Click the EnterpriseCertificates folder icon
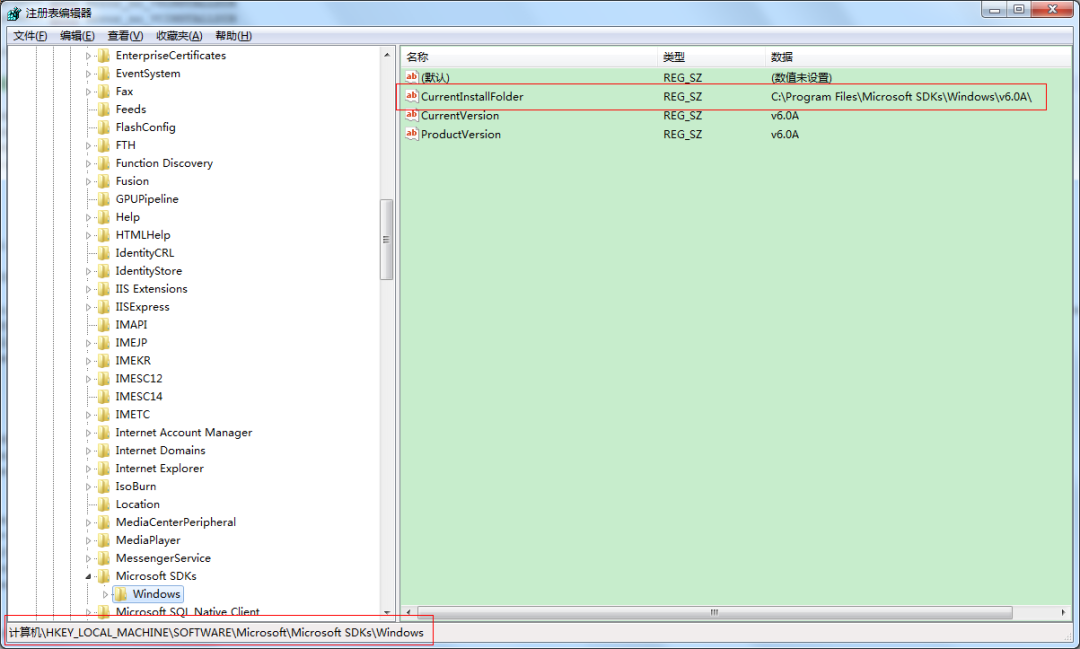This screenshot has height=649, width=1080. [104, 55]
